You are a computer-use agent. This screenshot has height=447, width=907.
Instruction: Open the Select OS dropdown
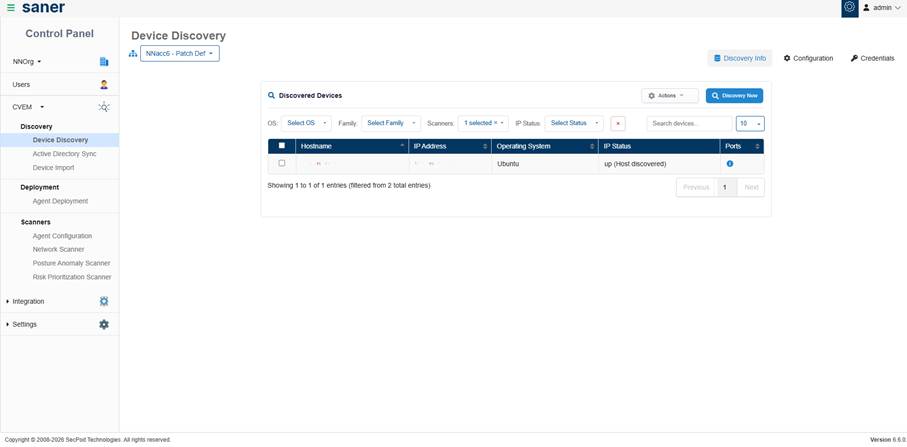306,123
